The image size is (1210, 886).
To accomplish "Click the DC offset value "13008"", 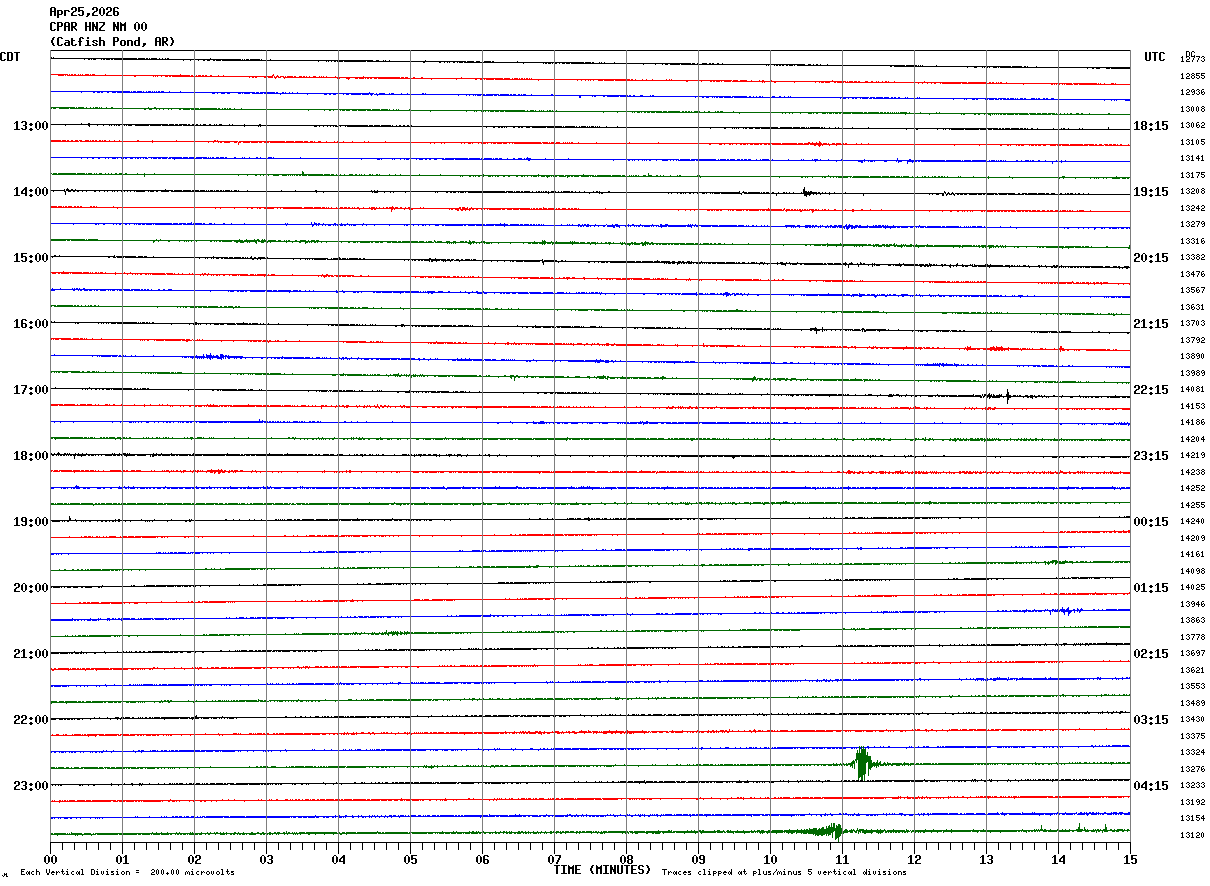I will coord(1192,110).
